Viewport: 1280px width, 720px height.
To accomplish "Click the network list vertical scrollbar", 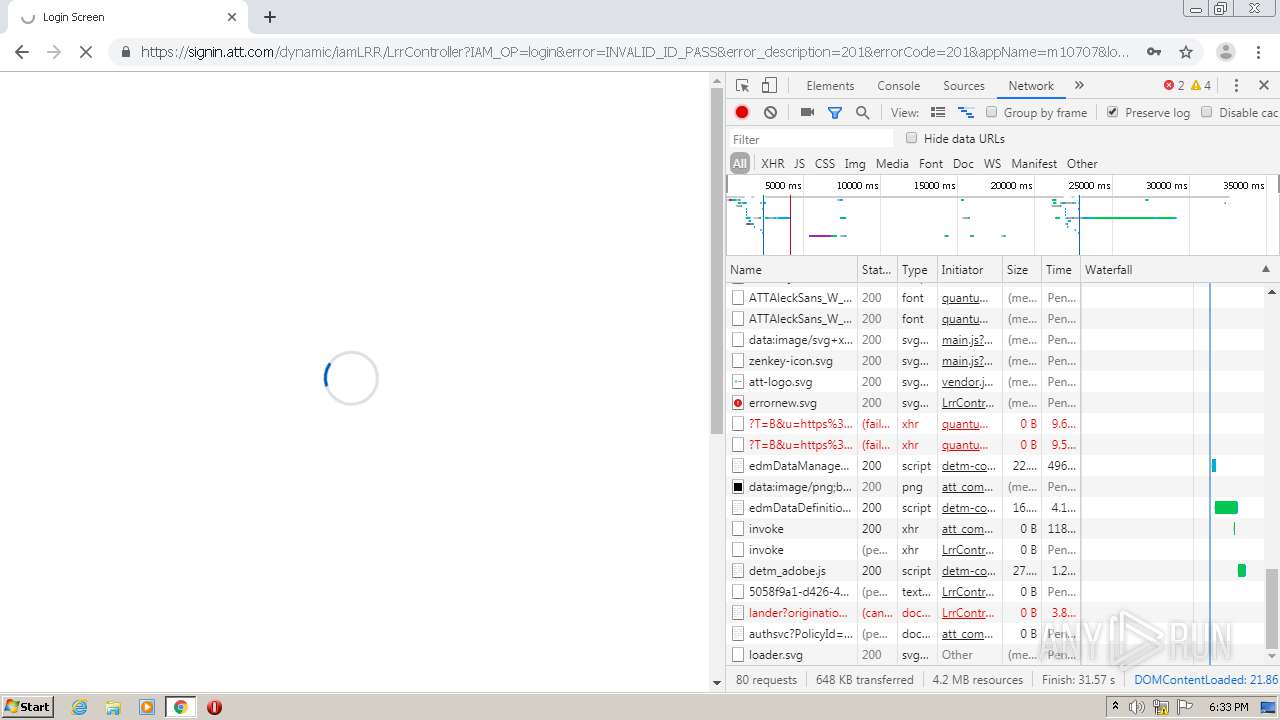I will click(x=1272, y=608).
